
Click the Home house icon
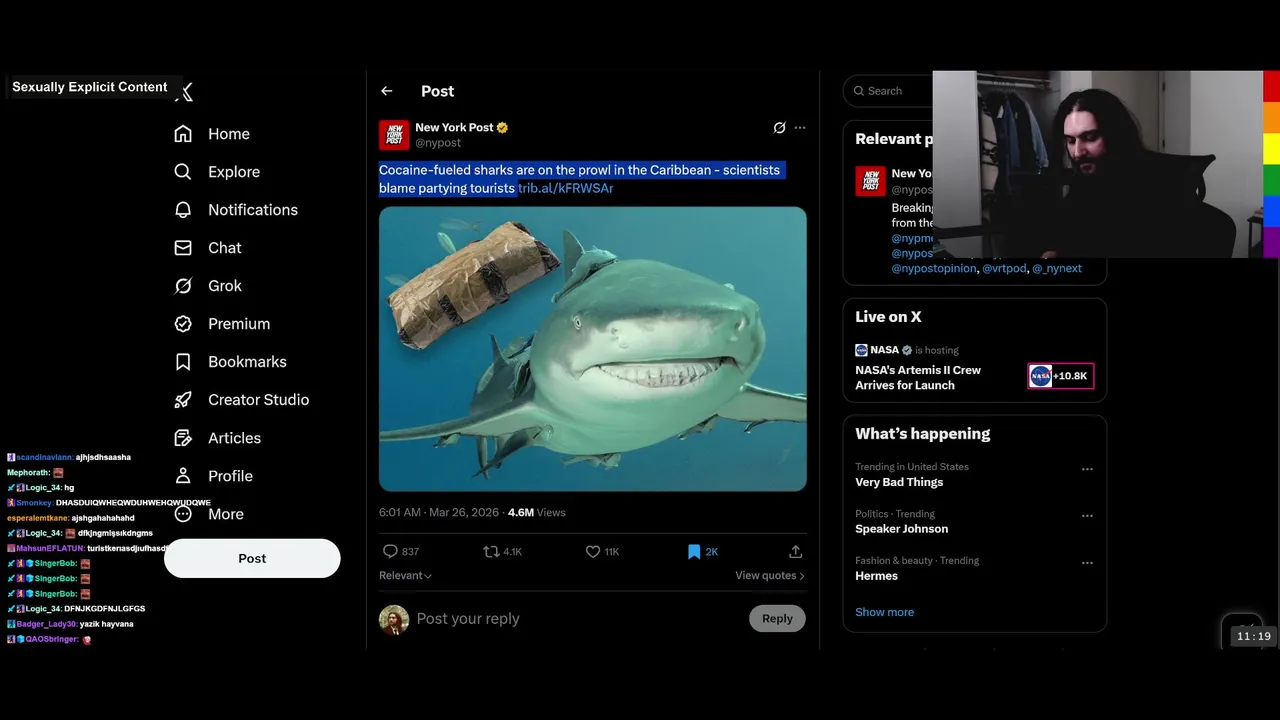[x=183, y=134]
